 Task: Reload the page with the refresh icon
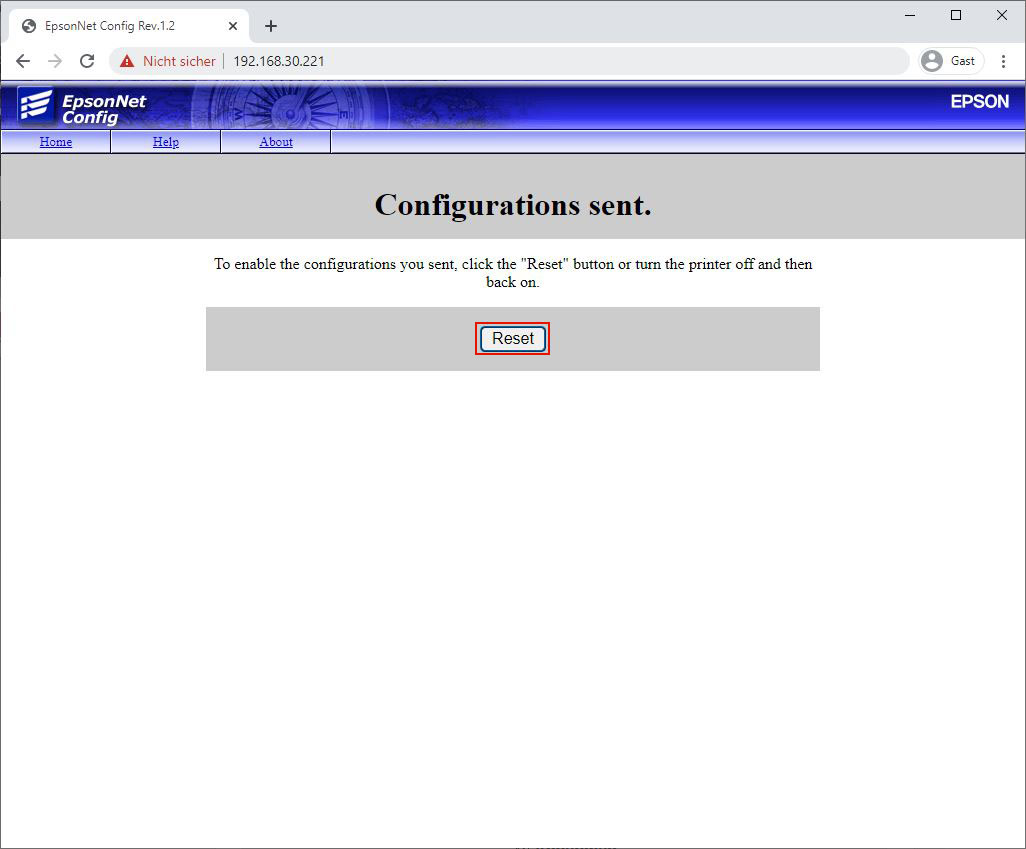click(x=87, y=61)
